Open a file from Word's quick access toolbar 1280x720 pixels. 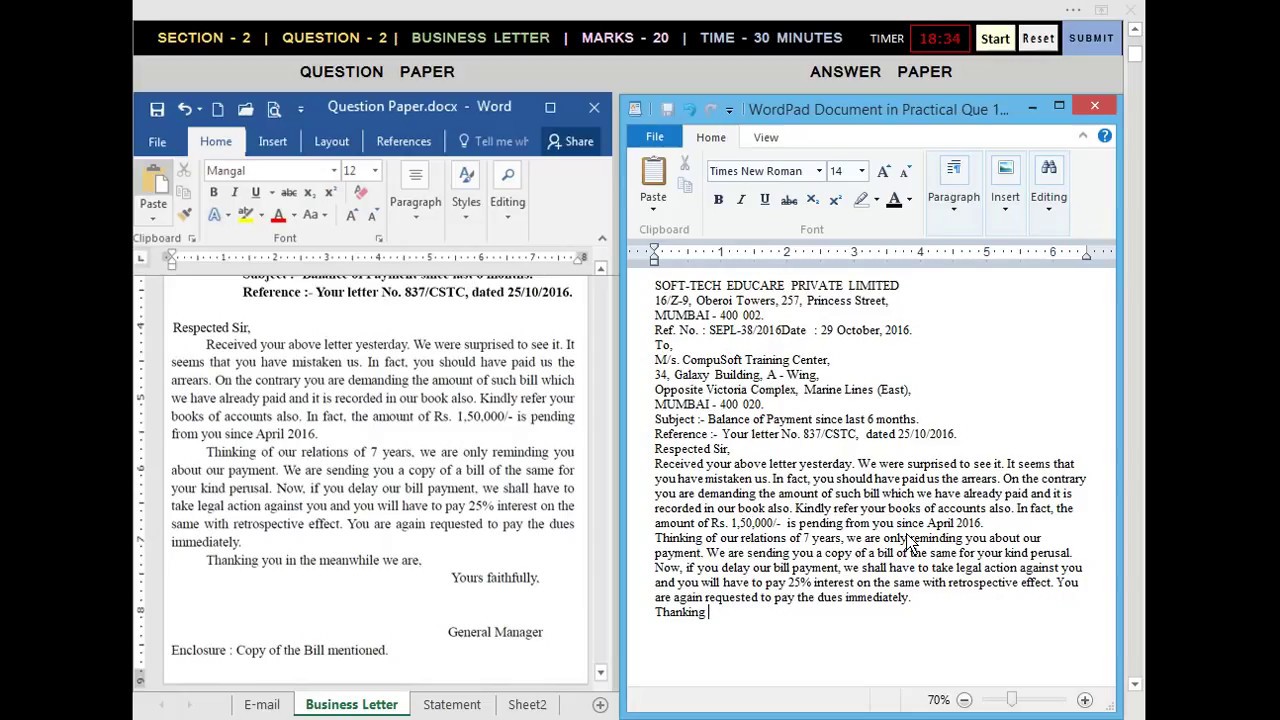(245, 109)
